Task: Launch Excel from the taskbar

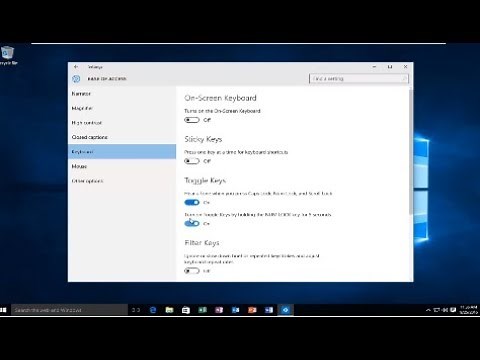Action: point(202,310)
